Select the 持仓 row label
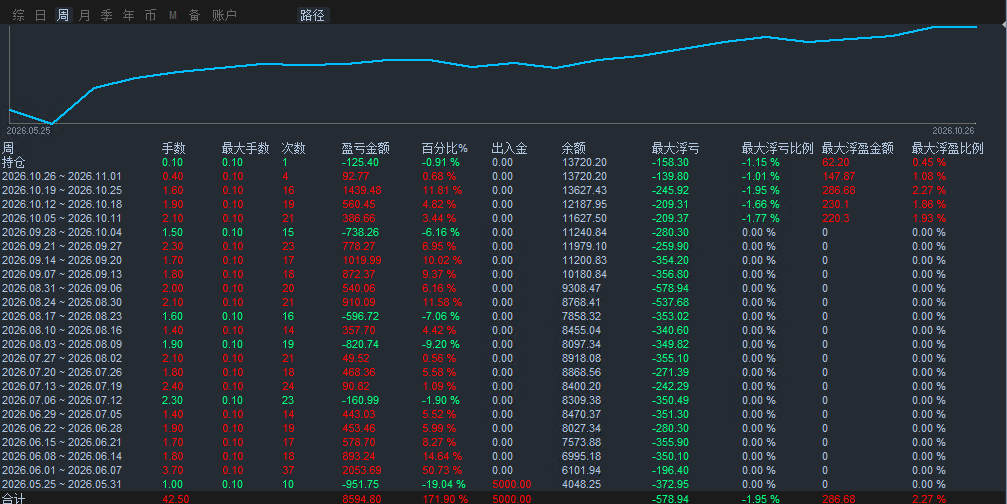This screenshot has width=1007, height=504. click(x=13, y=162)
